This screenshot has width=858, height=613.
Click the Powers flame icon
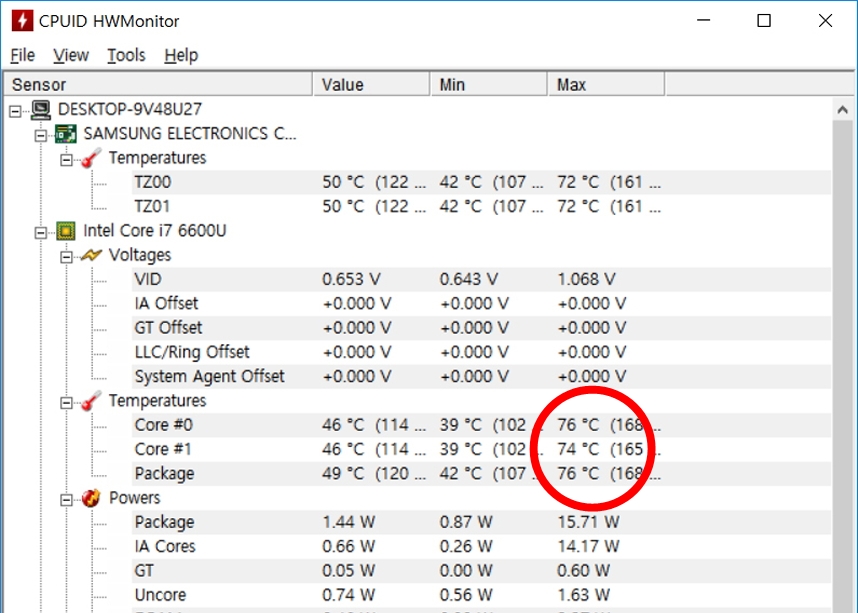(x=91, y=498)
